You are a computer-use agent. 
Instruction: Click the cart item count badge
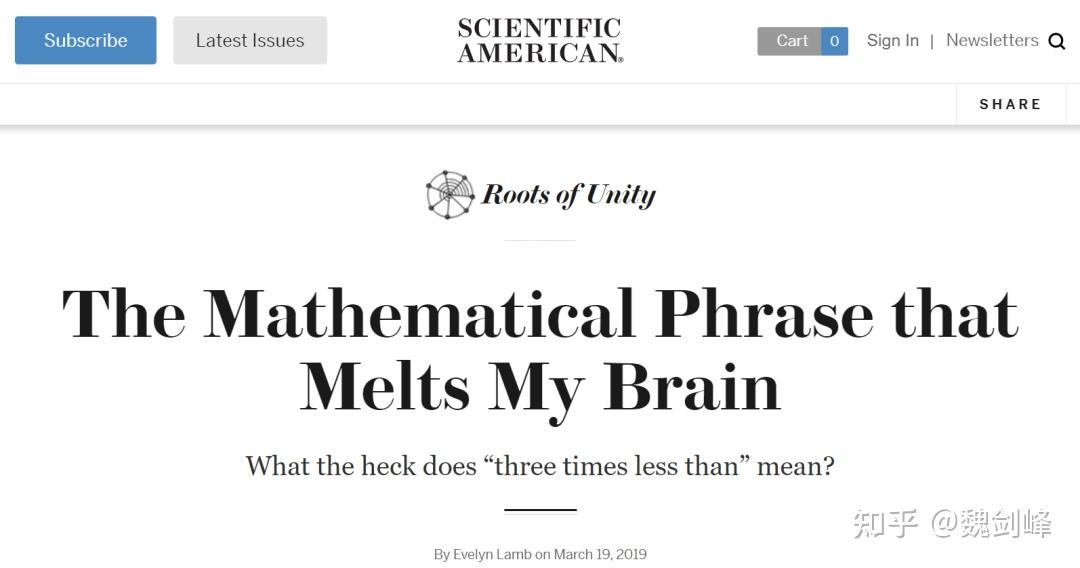point(834,41)
